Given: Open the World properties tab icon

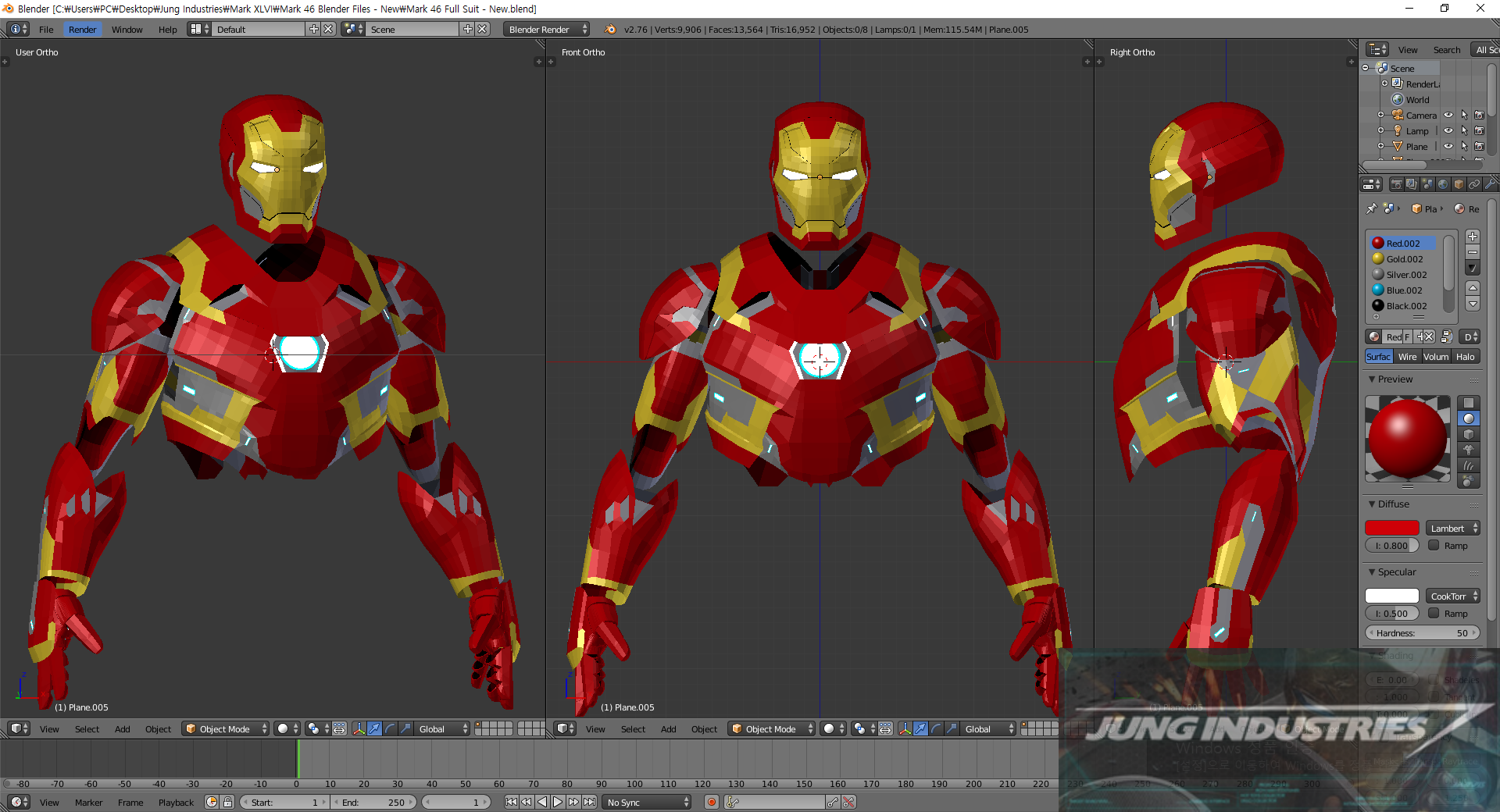Looking at the screenshot, I should [1443, 184].
